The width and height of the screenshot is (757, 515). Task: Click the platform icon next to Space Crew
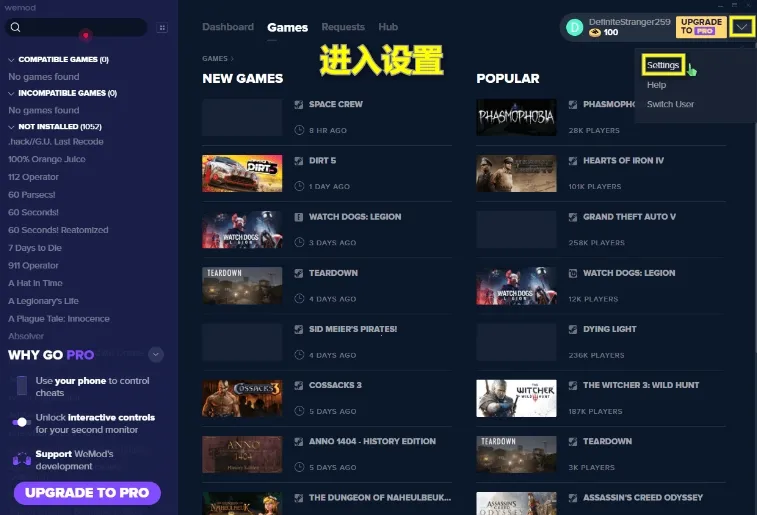point(299,104)
